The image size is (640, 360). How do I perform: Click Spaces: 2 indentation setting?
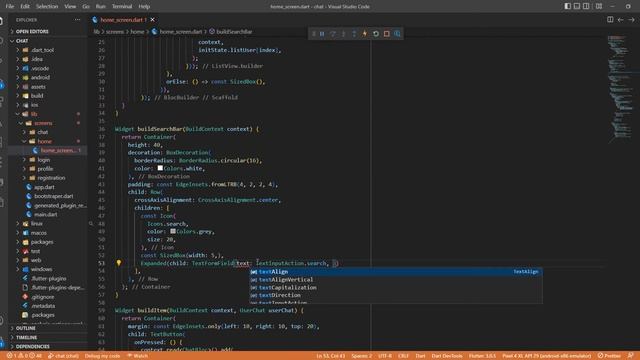(362, 356)
